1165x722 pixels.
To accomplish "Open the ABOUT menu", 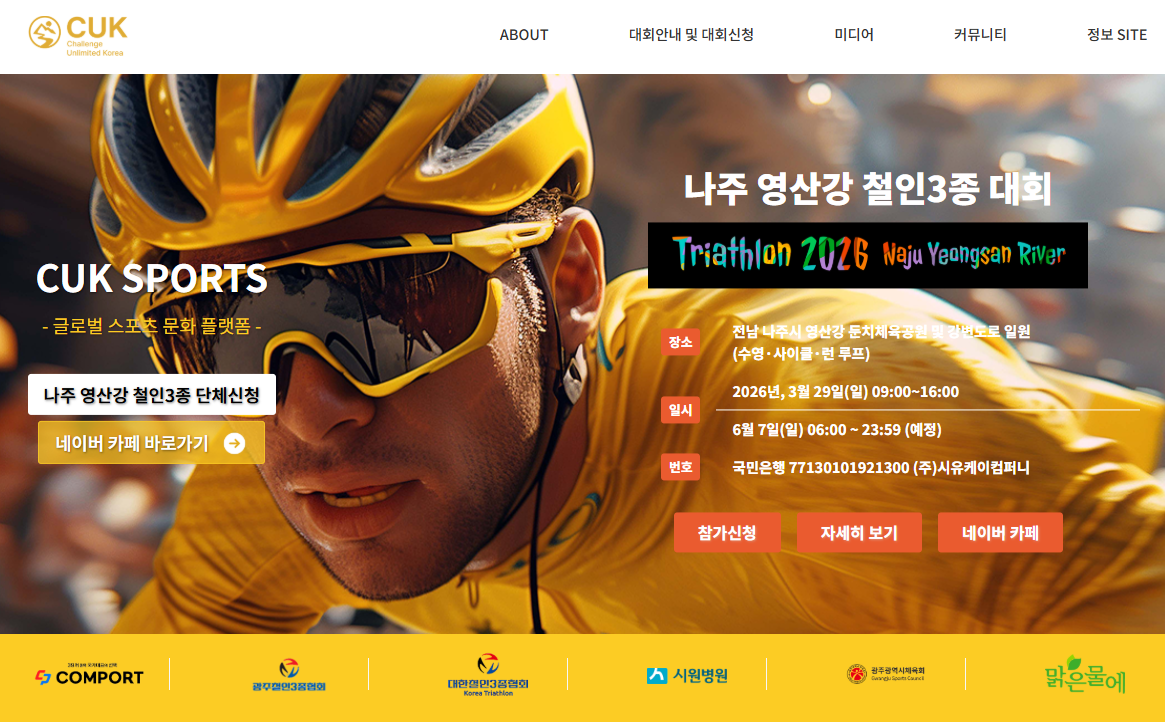I will (x=524, y=35).
